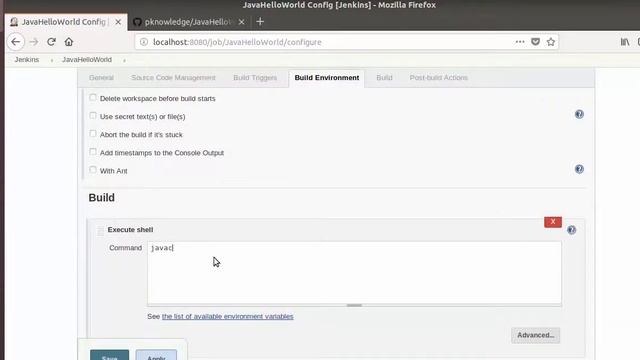The height and width of the screenshot is (360, 640).
Task: Click the Command field label
Action: tap(125, 248)
